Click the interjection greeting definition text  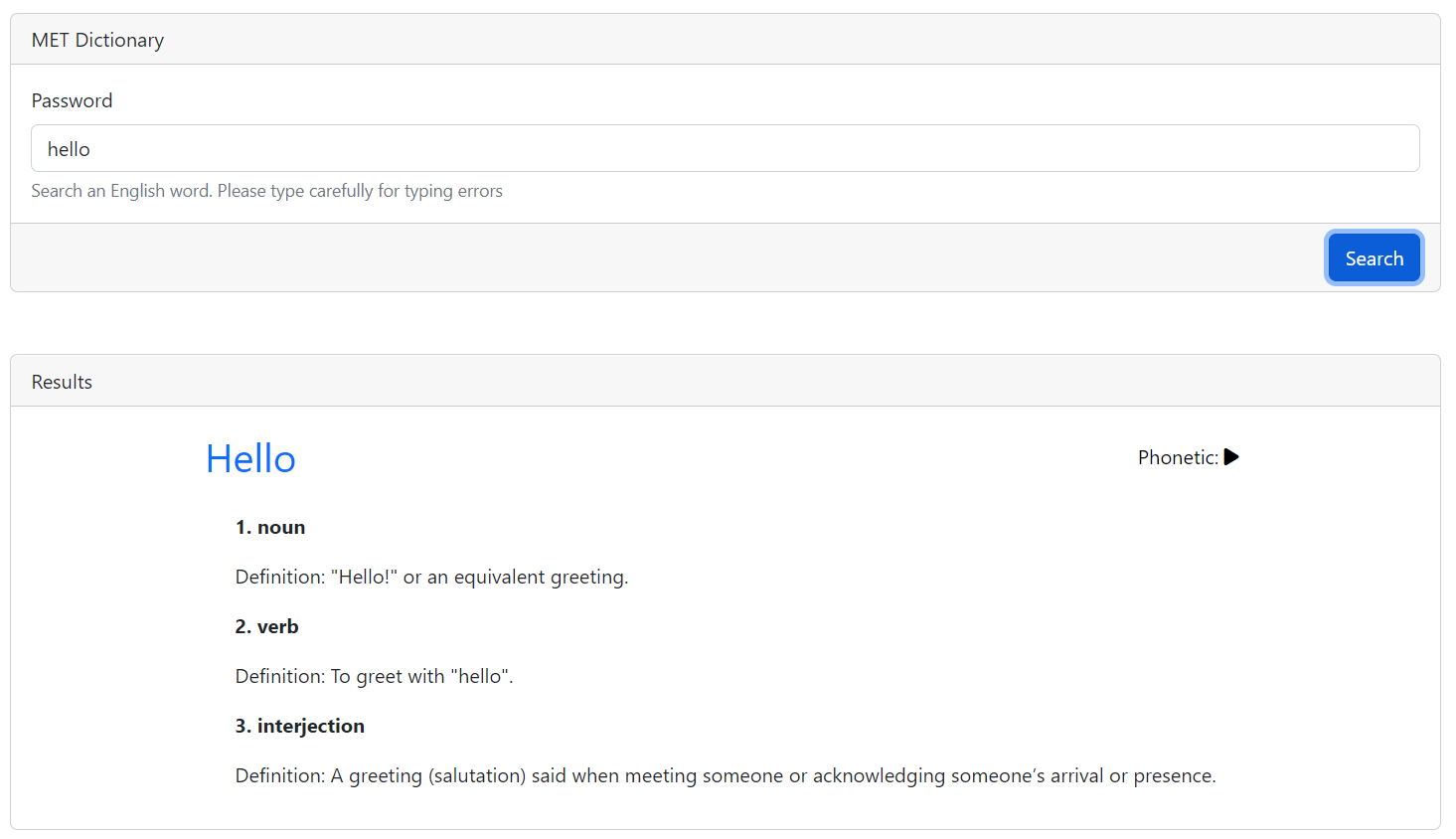(725, 774)
